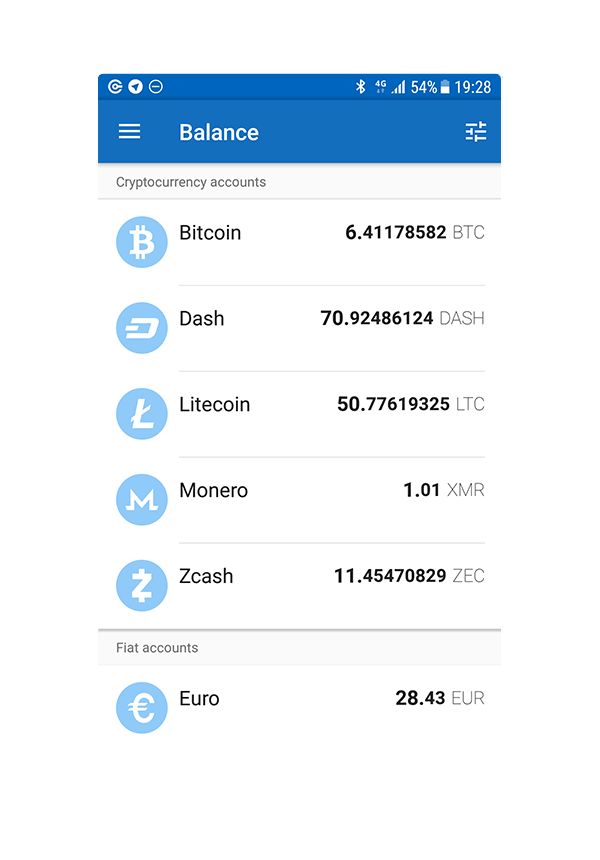Select the 28.43 EUR balance
600x860 pixels.
pos(440,698)
